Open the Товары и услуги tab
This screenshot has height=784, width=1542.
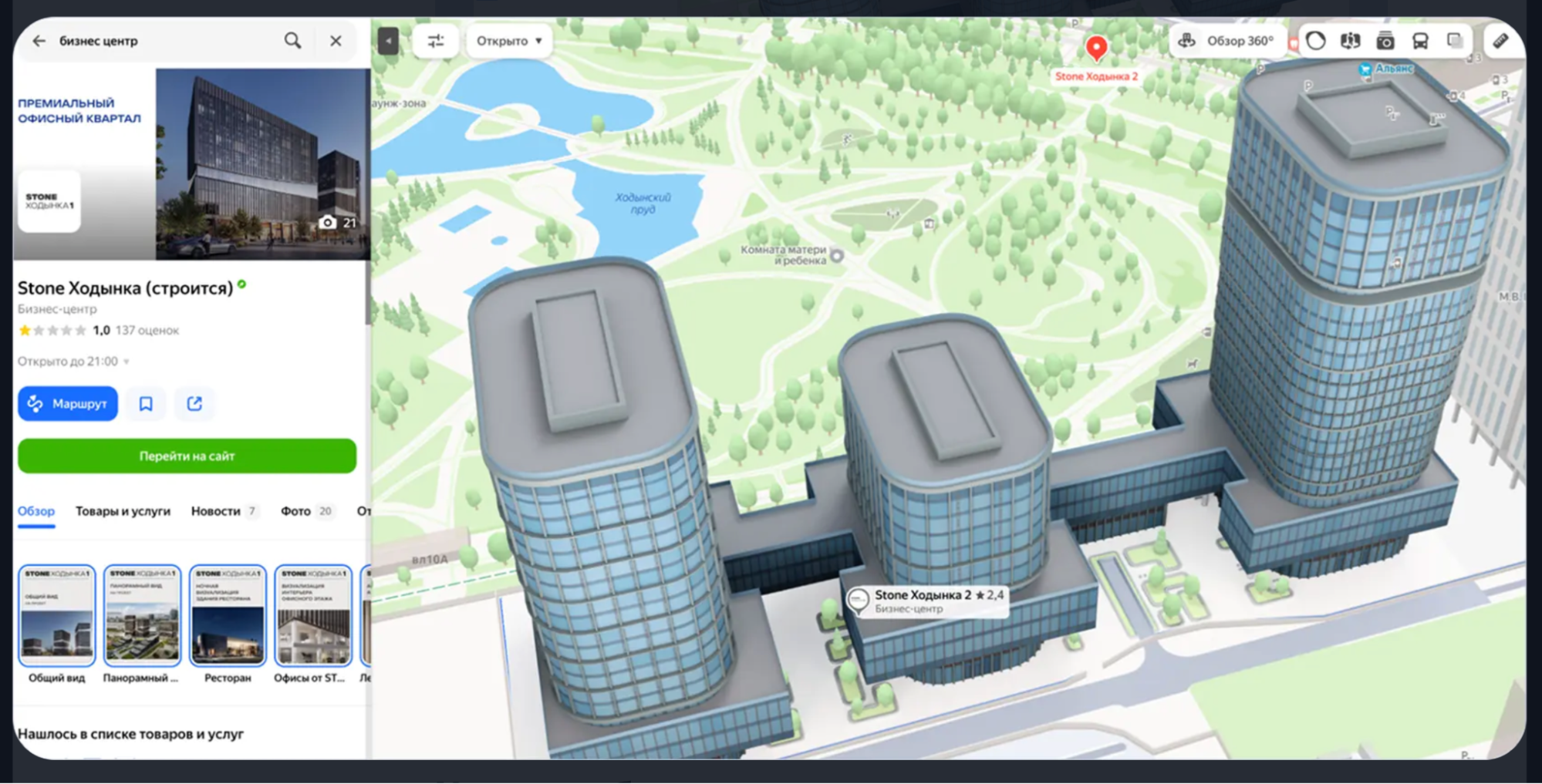click(123, 511)
